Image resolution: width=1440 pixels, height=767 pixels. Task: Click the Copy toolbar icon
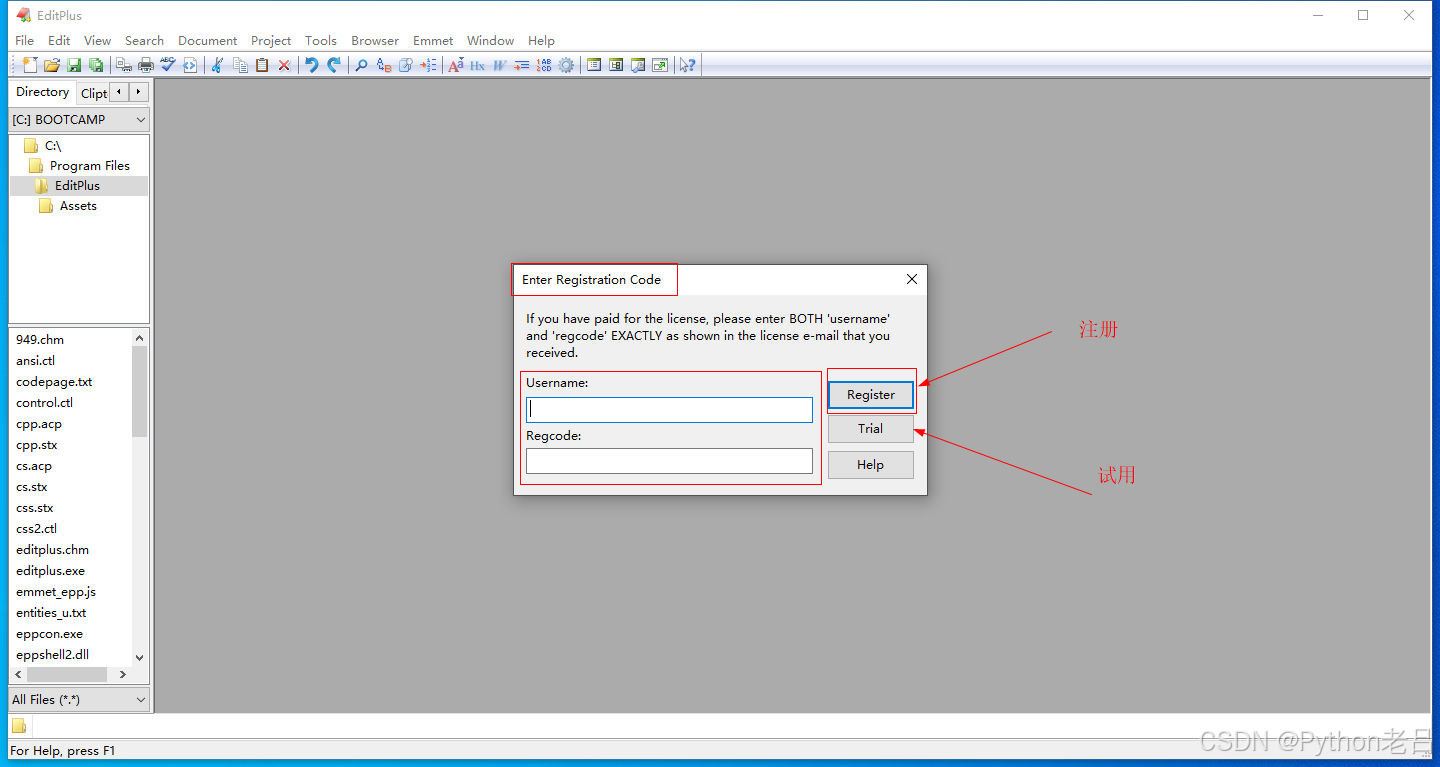coord(240,65)
